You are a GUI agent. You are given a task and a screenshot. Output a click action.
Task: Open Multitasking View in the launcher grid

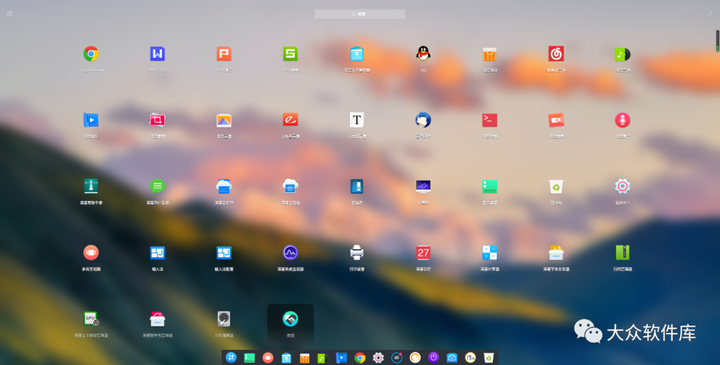pyautogui.click(x=91, y=253)
